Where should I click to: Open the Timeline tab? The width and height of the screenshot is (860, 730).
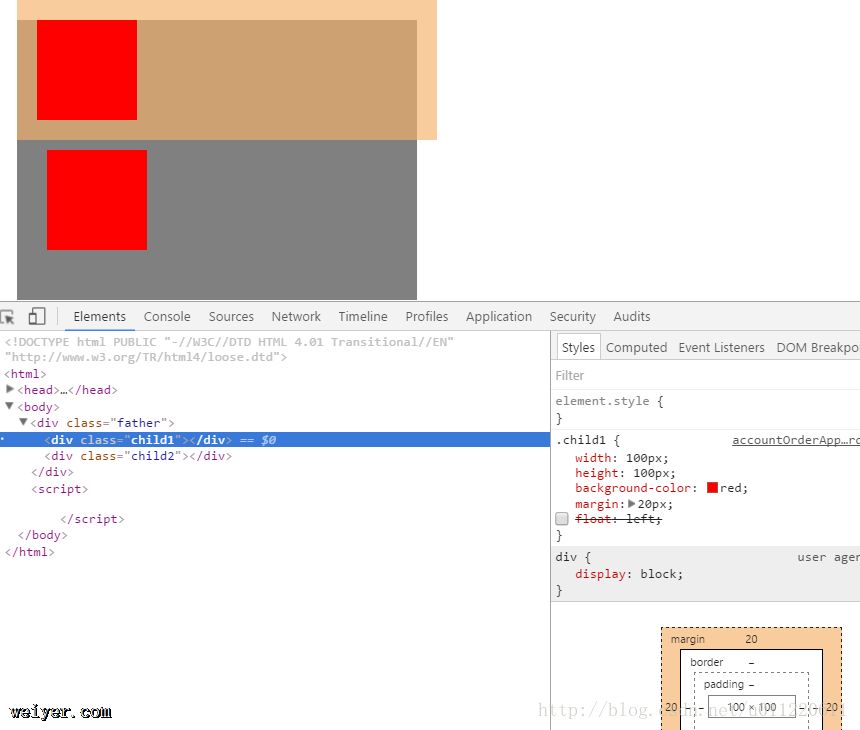(x=363, y=316)
